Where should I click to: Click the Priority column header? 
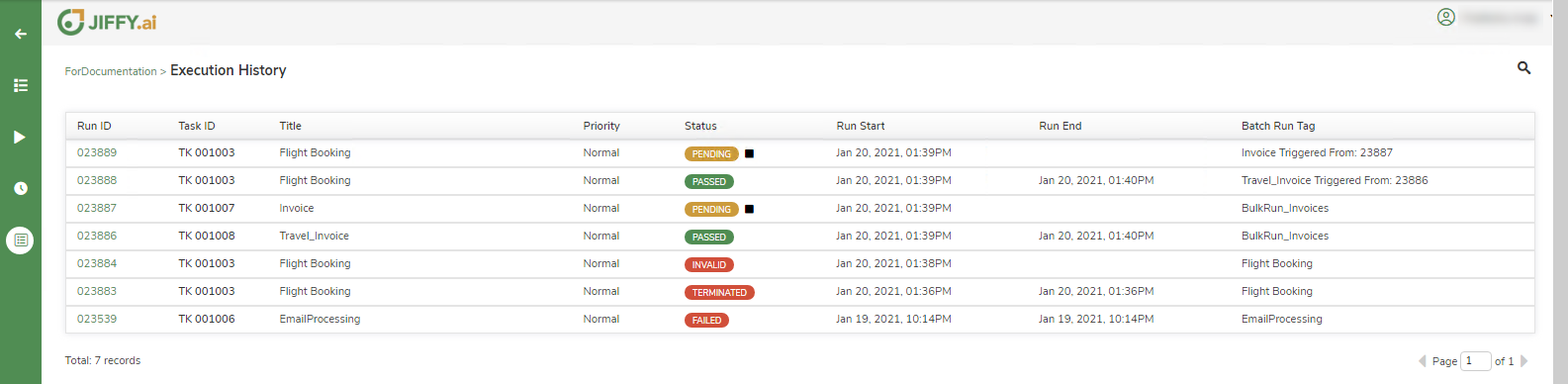pyautogui.click(x=601, y=126)
